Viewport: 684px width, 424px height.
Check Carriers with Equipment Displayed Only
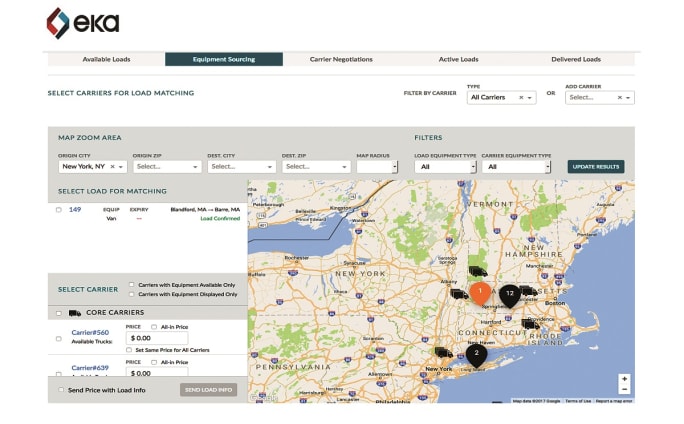[132, 294]
